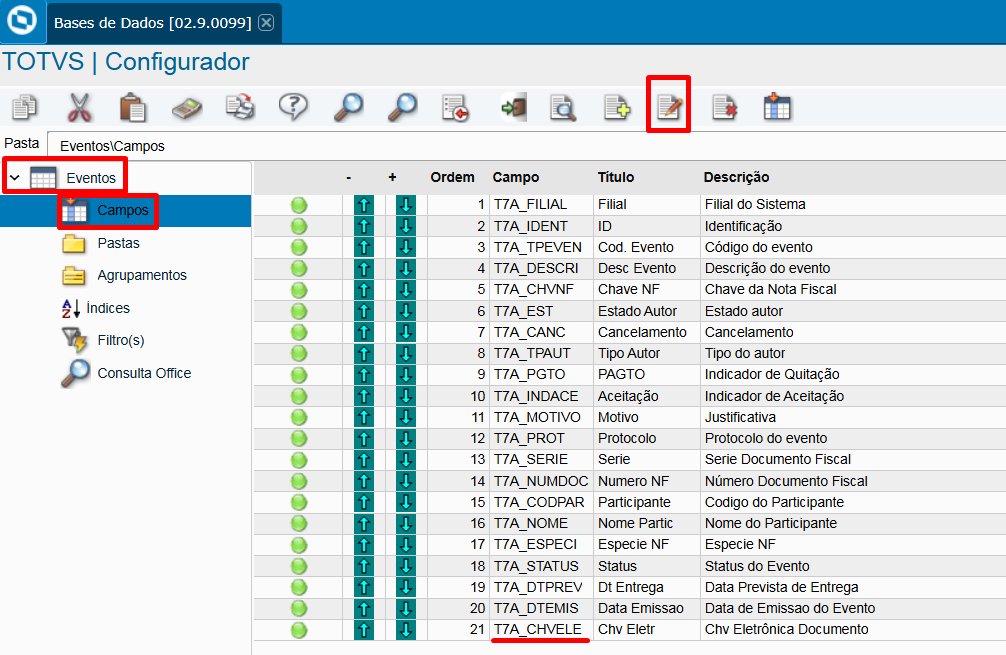Open Pastas folder in tree
Image resolution: width=1006 pixels, height=655 pixels.
[118, 243]
